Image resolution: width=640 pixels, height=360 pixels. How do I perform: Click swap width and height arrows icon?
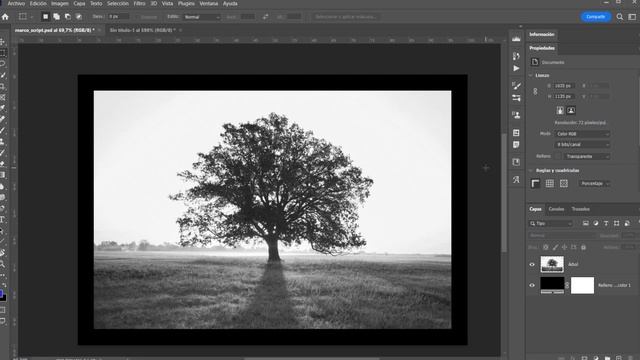pyautogui.click(x=265, y=17)
